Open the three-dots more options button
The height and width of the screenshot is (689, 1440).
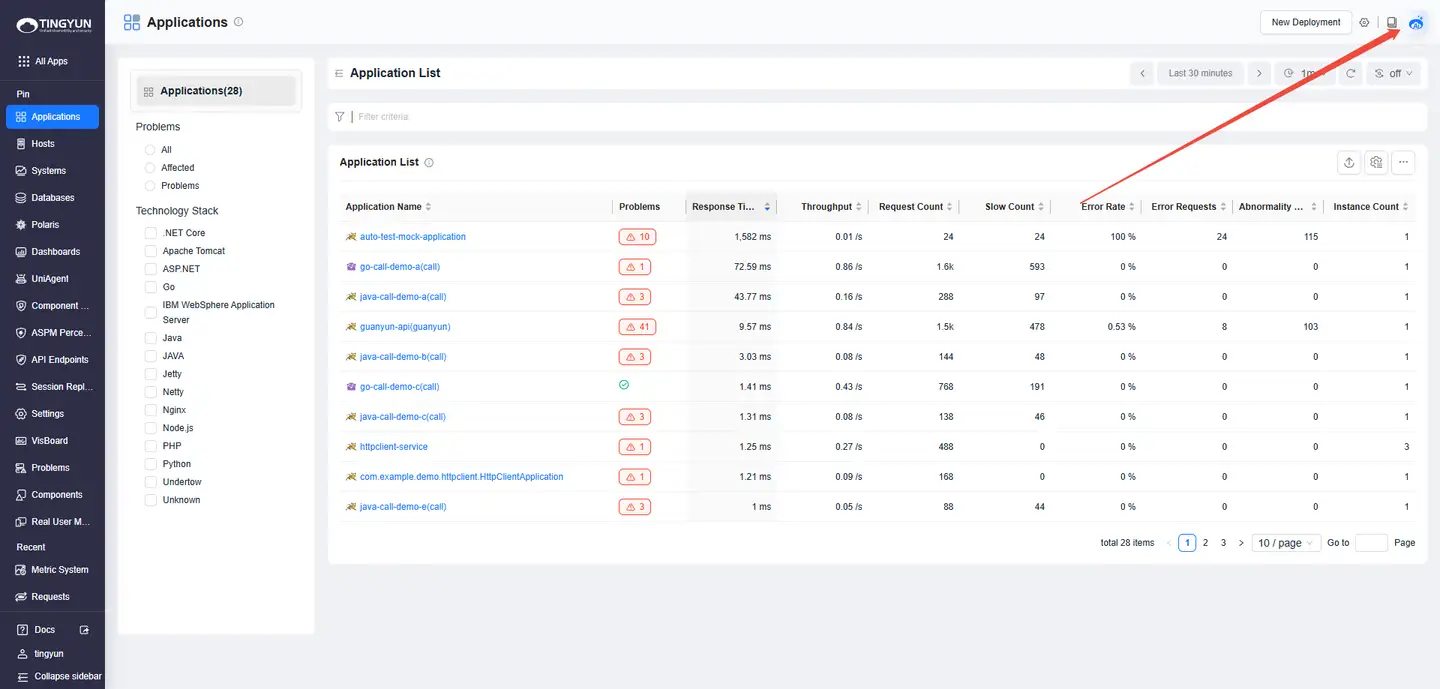[x=1403, y=162]
